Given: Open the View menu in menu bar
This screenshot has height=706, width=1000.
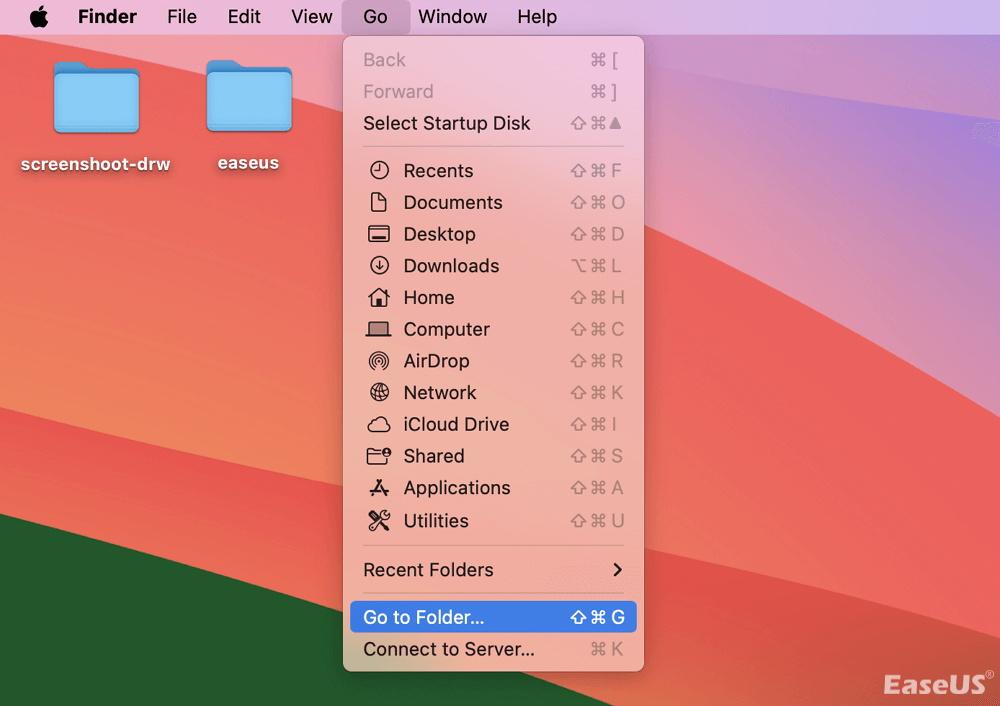Looking at the screenshot, I should point(311,17).
